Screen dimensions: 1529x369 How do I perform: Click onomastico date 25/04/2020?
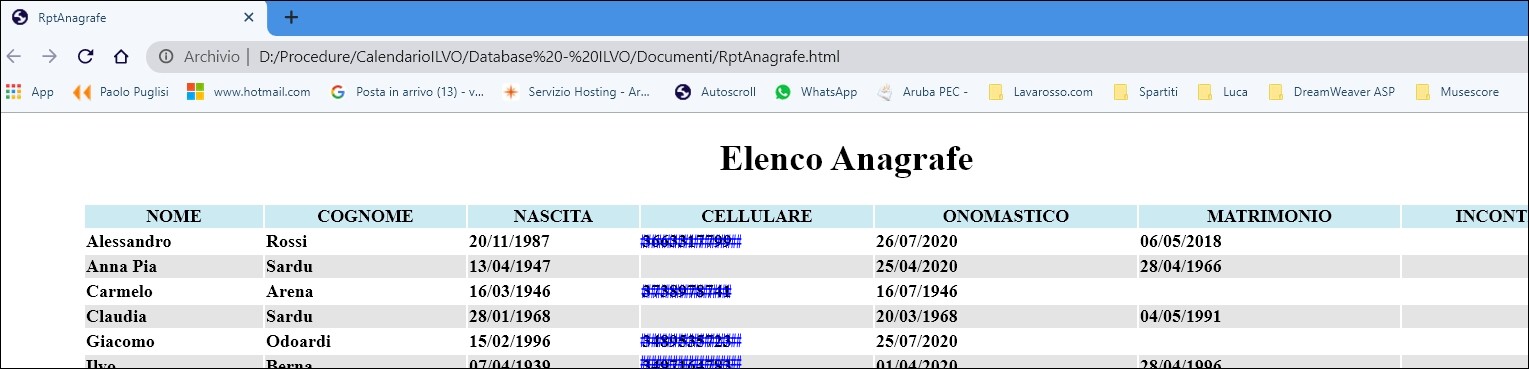coord(917,266)
